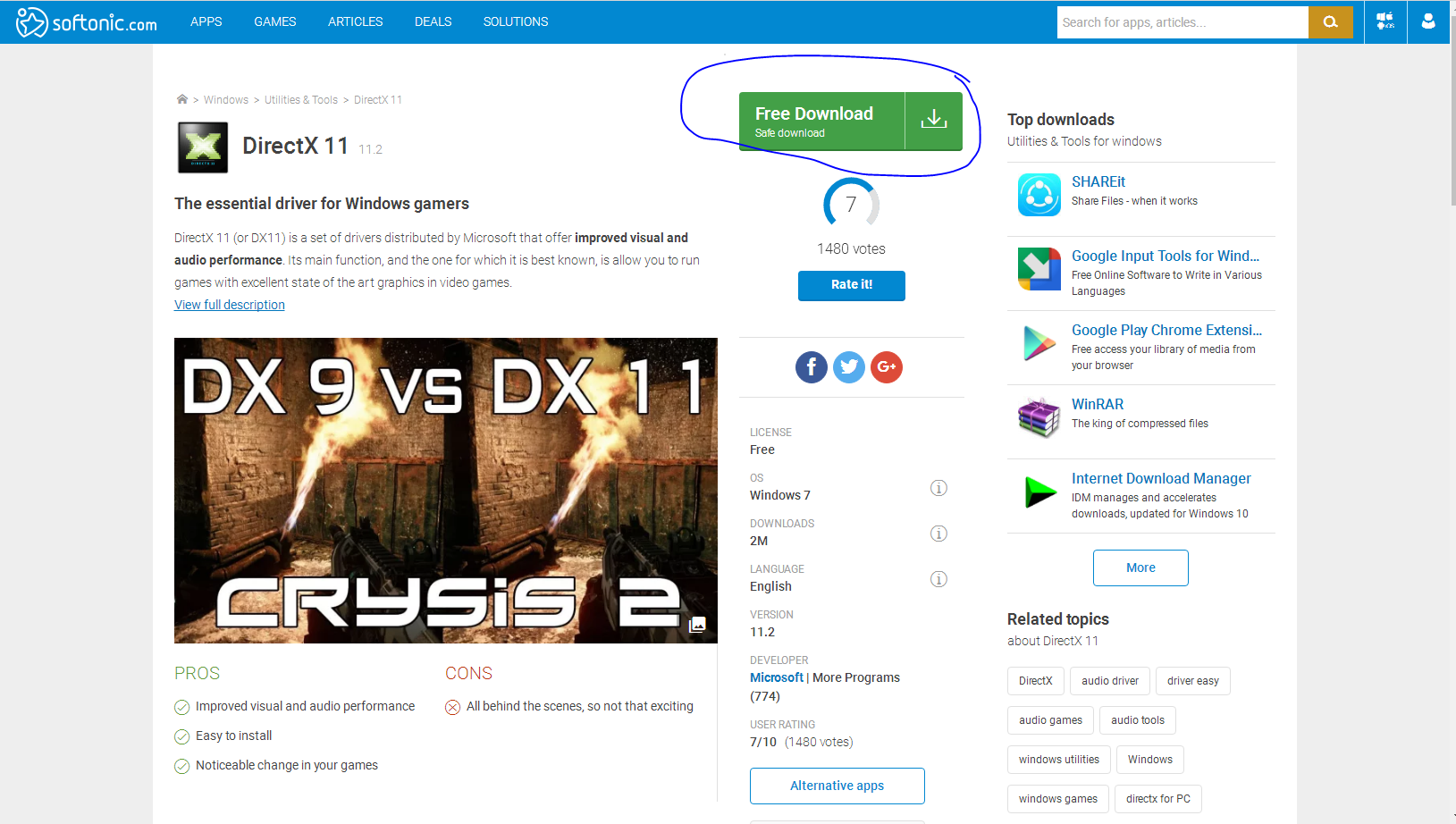Select the Windows topic tag

point(1150,760)
